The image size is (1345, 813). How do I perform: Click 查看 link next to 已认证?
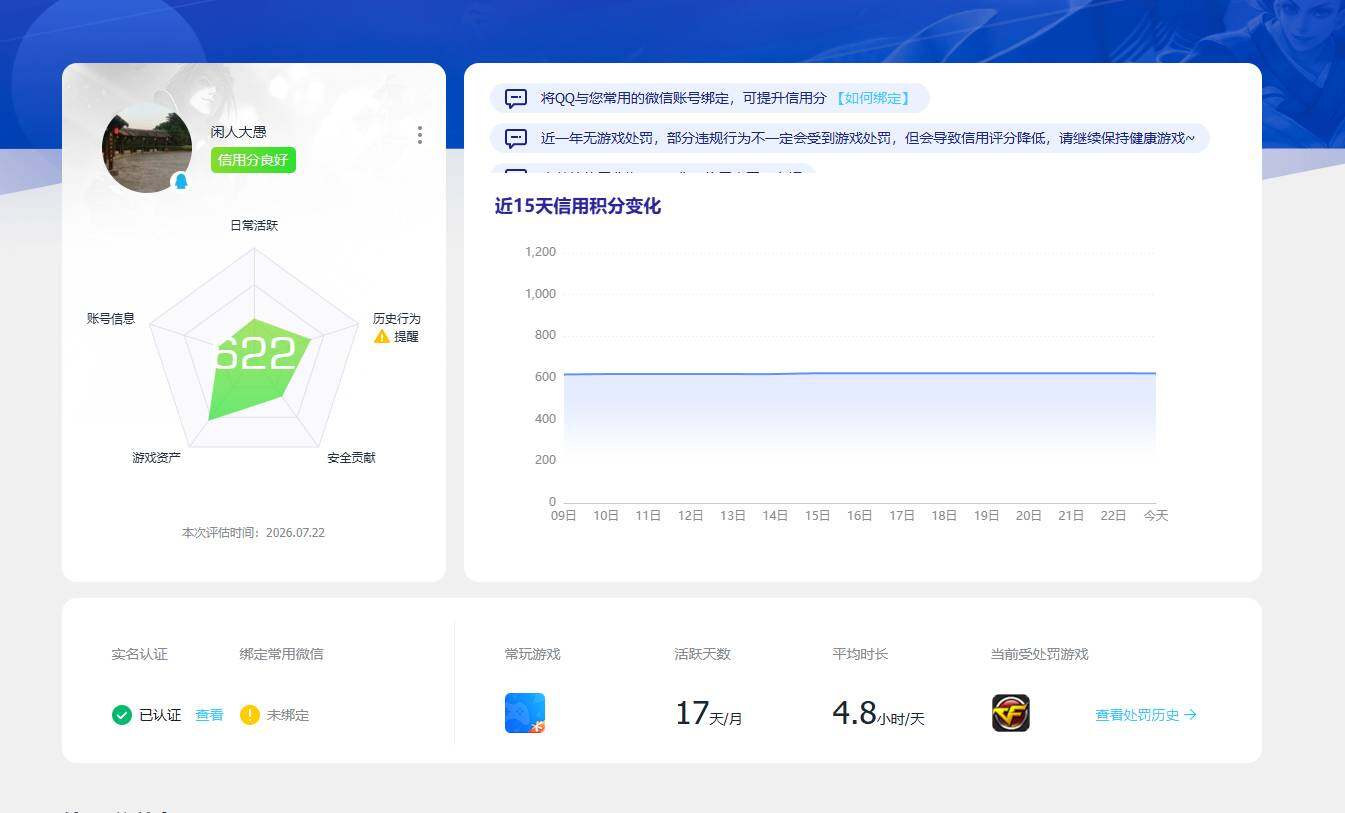click(x=209, y=715)
